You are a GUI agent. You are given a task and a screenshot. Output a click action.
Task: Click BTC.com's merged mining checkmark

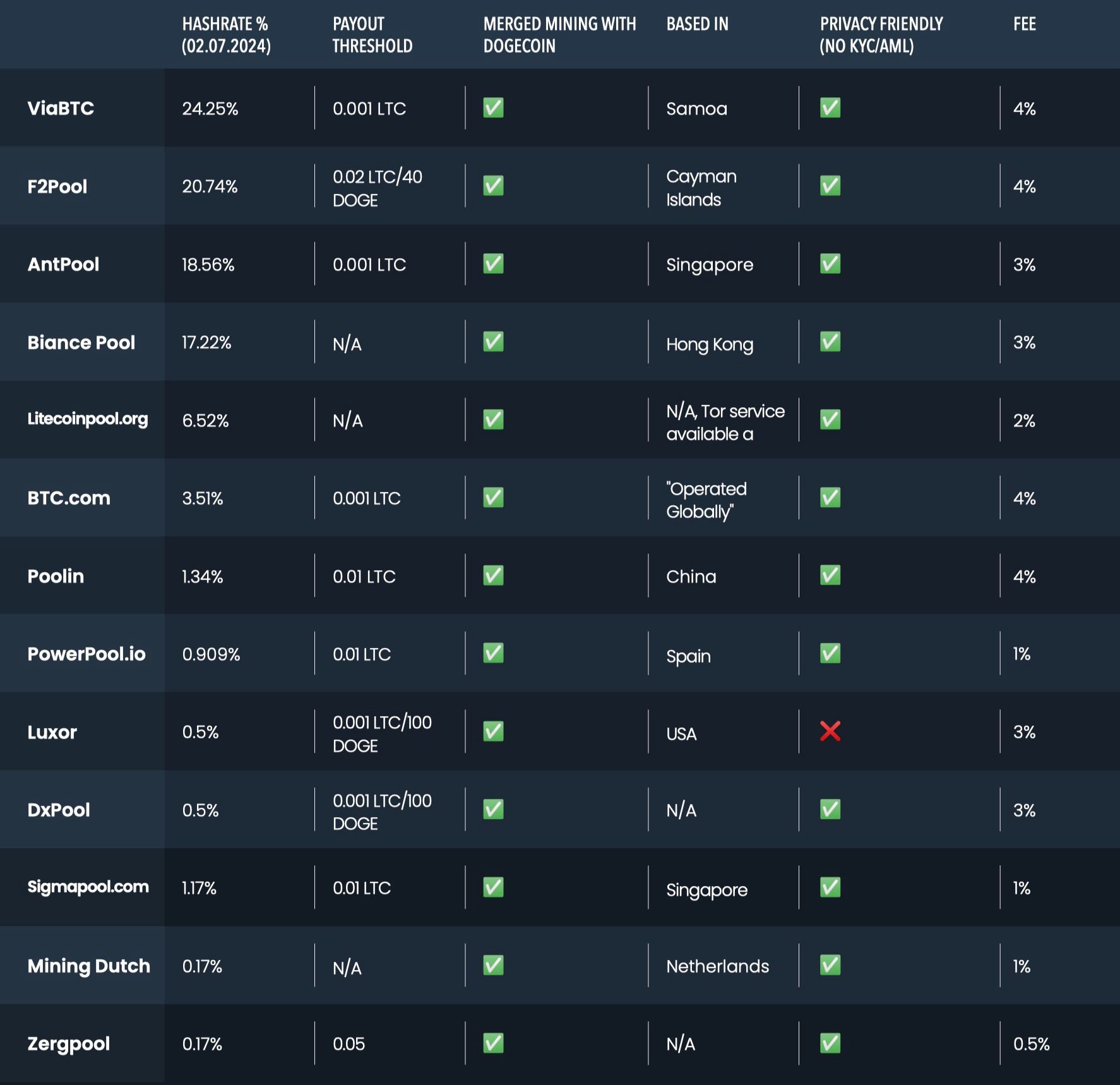pos(493,498)
